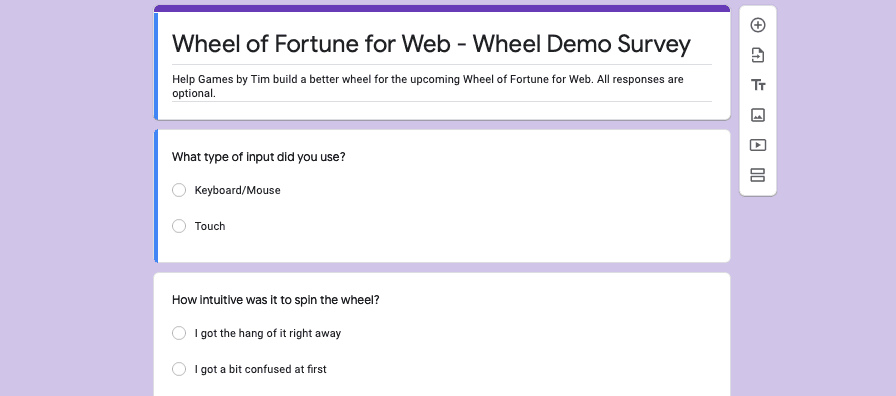Select the Keyboard/Mouse radio option
This screenshot has width=896, height=396.
(179, 190)
